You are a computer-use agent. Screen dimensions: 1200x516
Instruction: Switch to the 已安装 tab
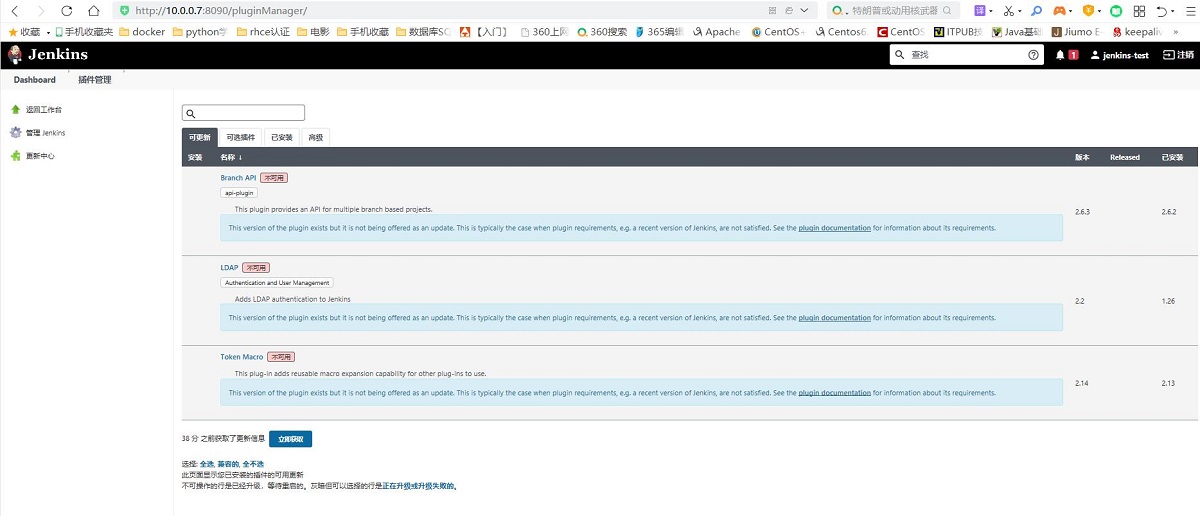[x=282, y=137]
